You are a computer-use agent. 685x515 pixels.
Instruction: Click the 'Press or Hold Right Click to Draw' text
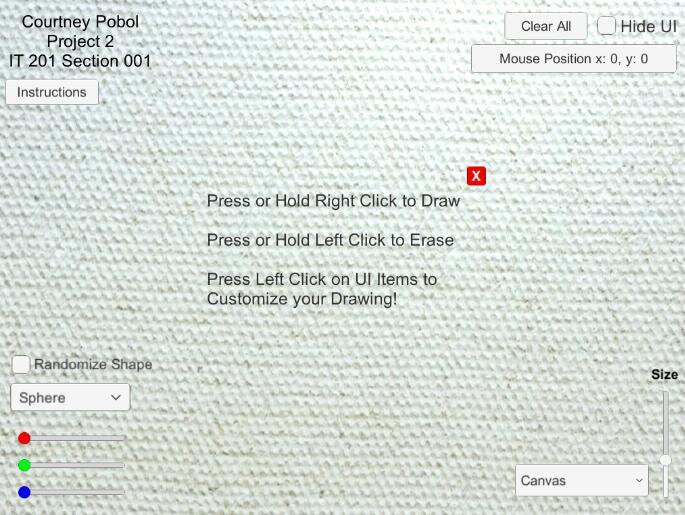click(333, 201)
